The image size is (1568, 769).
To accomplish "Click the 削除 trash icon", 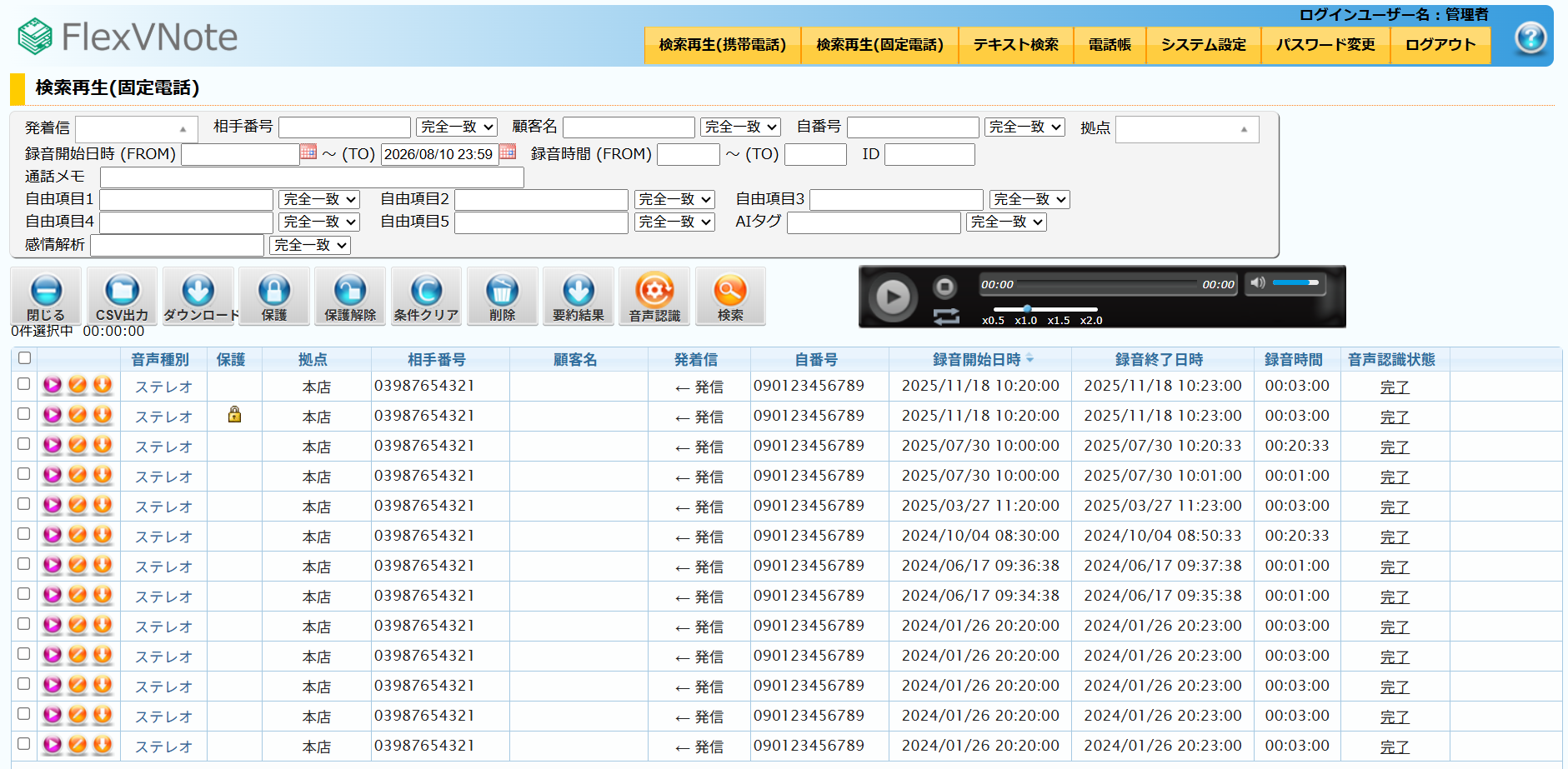I will pos(502,297).
